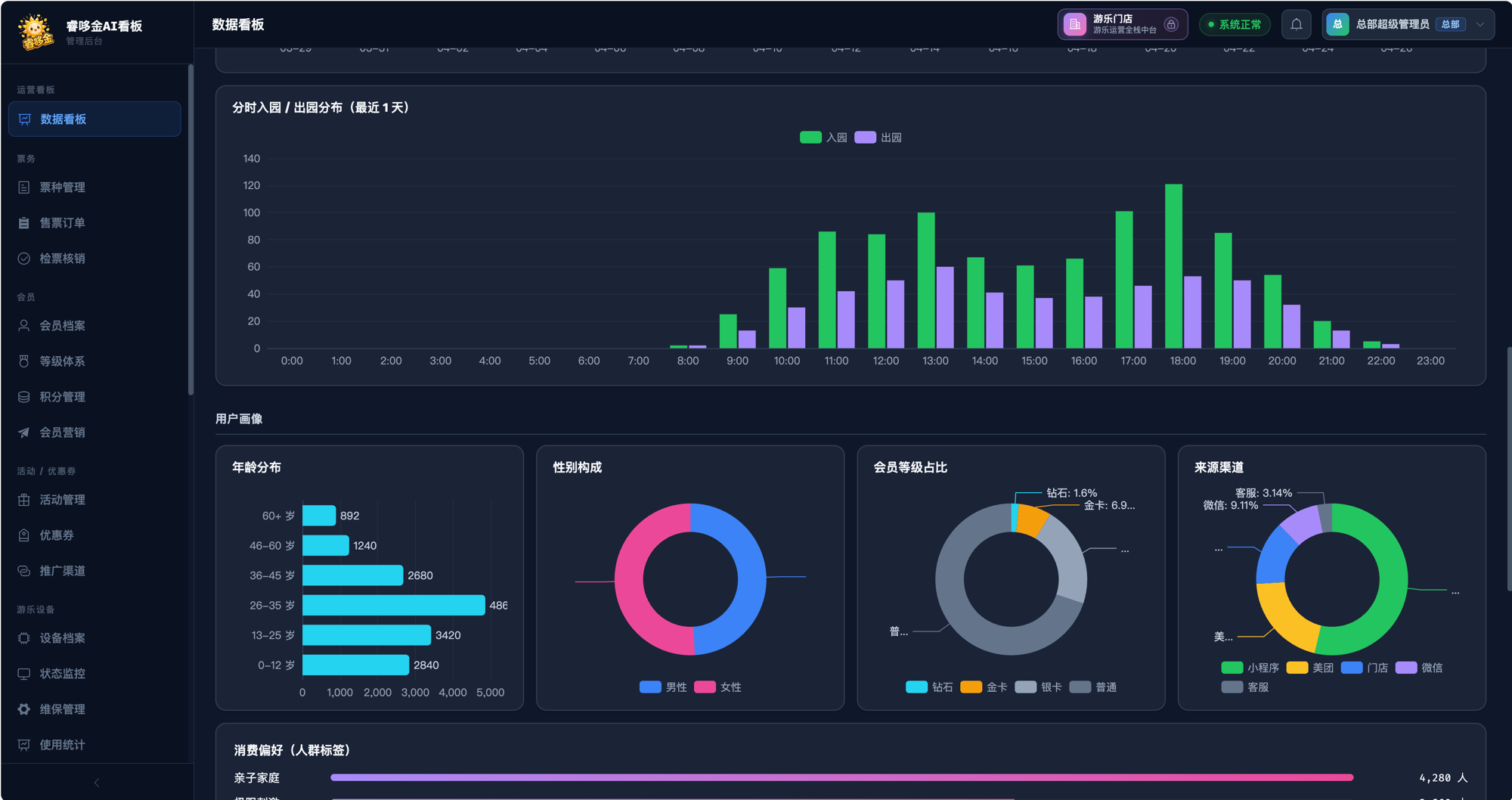This screenshot has height=800, width=1512.
Task: Click the 26–35 岁 age bar
Action: point(393,606)
